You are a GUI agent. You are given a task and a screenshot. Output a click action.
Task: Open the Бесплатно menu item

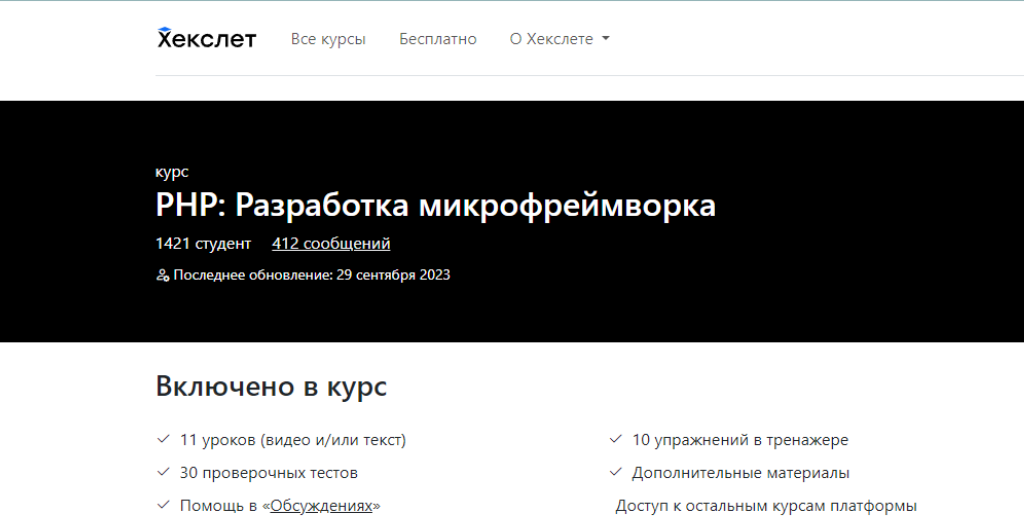click(438, 39)
